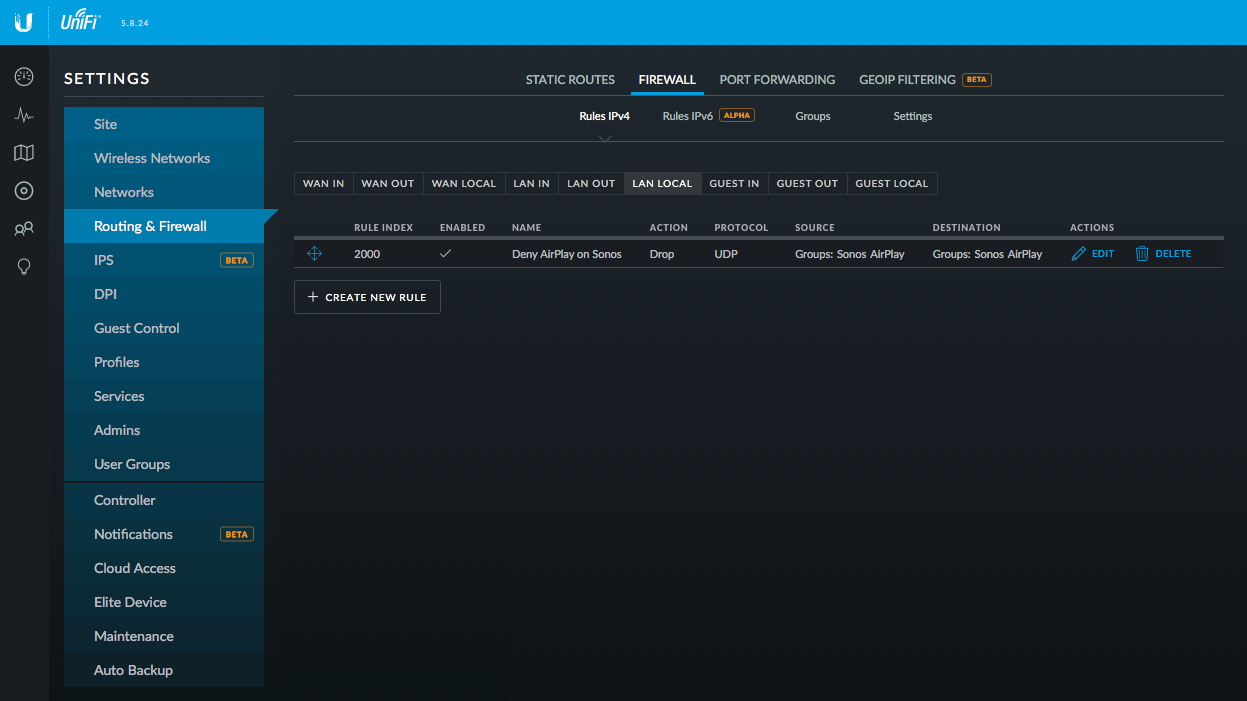Viewport: 1247px width, 701px height.
Task: Open the Insights lightbulb icon
Action: 24,267
